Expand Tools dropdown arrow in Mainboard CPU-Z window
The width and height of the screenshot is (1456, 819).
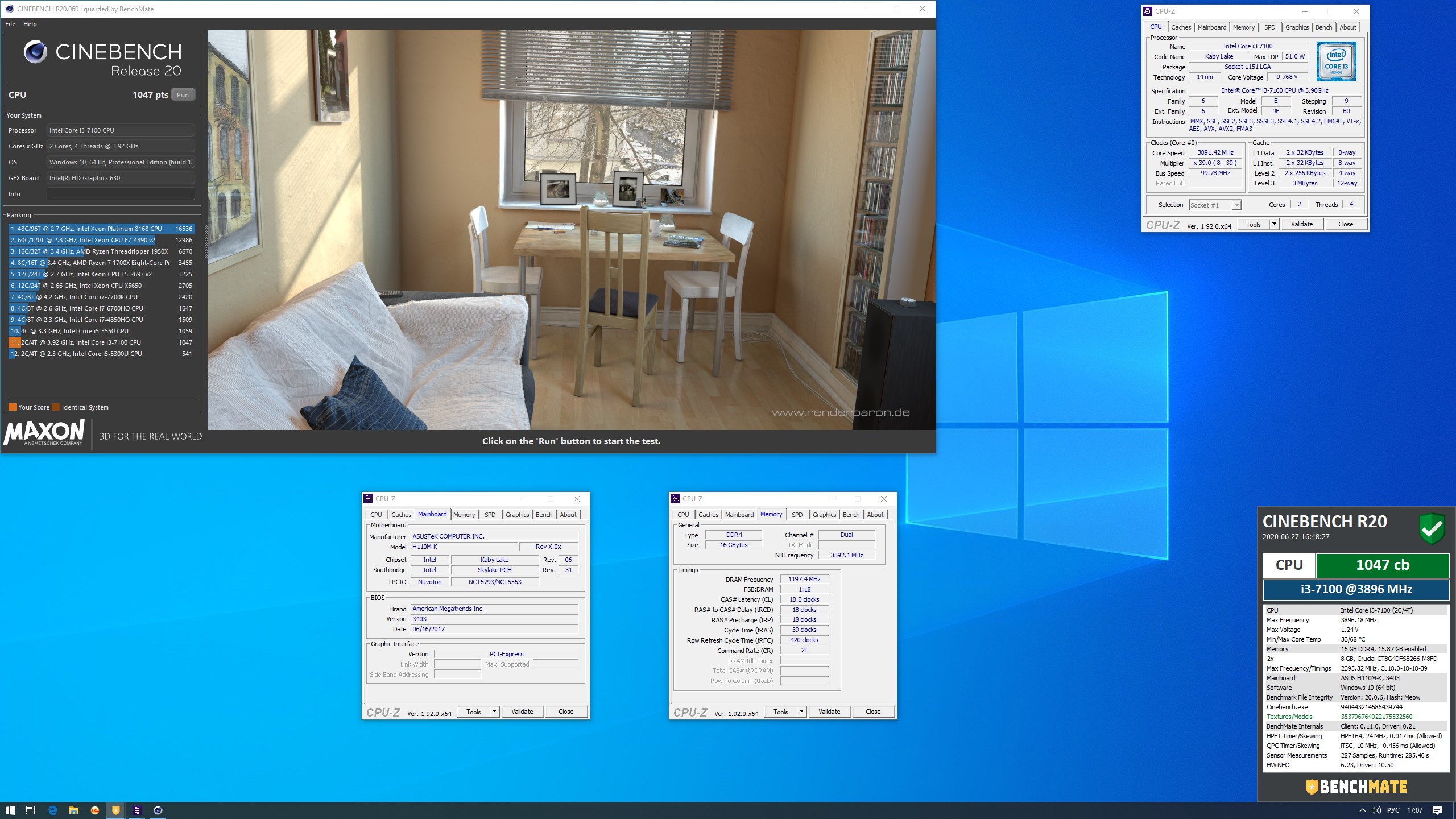coord(494,712)
